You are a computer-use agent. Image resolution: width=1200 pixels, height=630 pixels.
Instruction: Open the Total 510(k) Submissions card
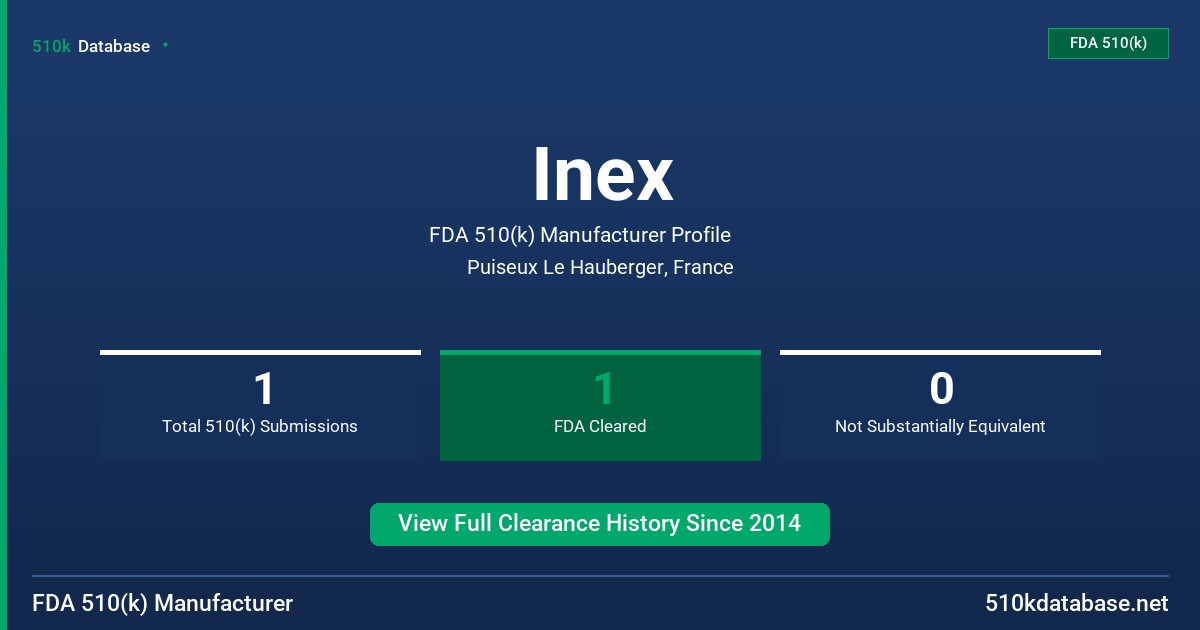260,405
